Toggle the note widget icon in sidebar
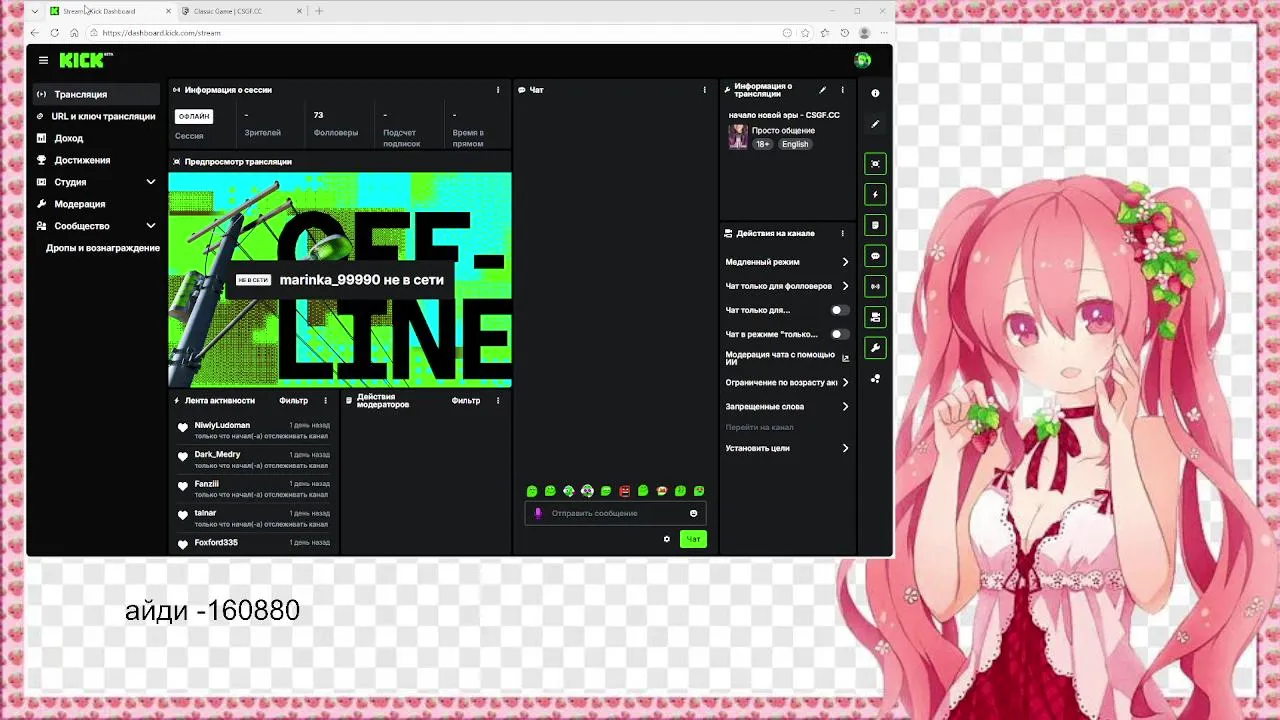Screen dimensions: 1280x720 875,226
